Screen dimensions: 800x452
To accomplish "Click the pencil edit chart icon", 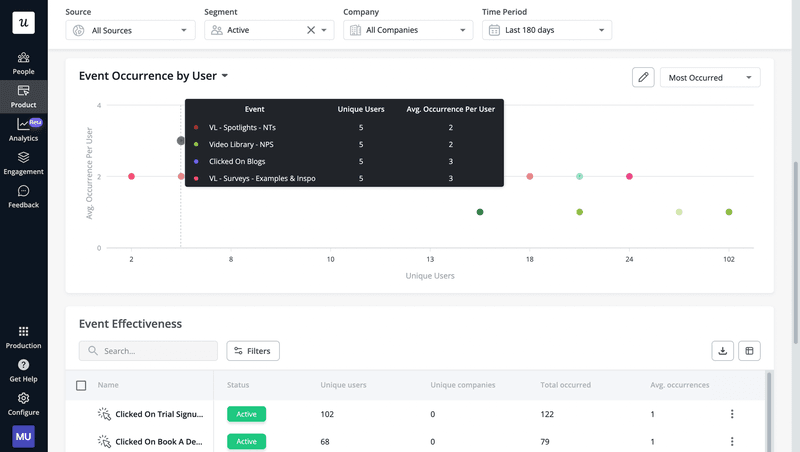I will coord(643,78).
